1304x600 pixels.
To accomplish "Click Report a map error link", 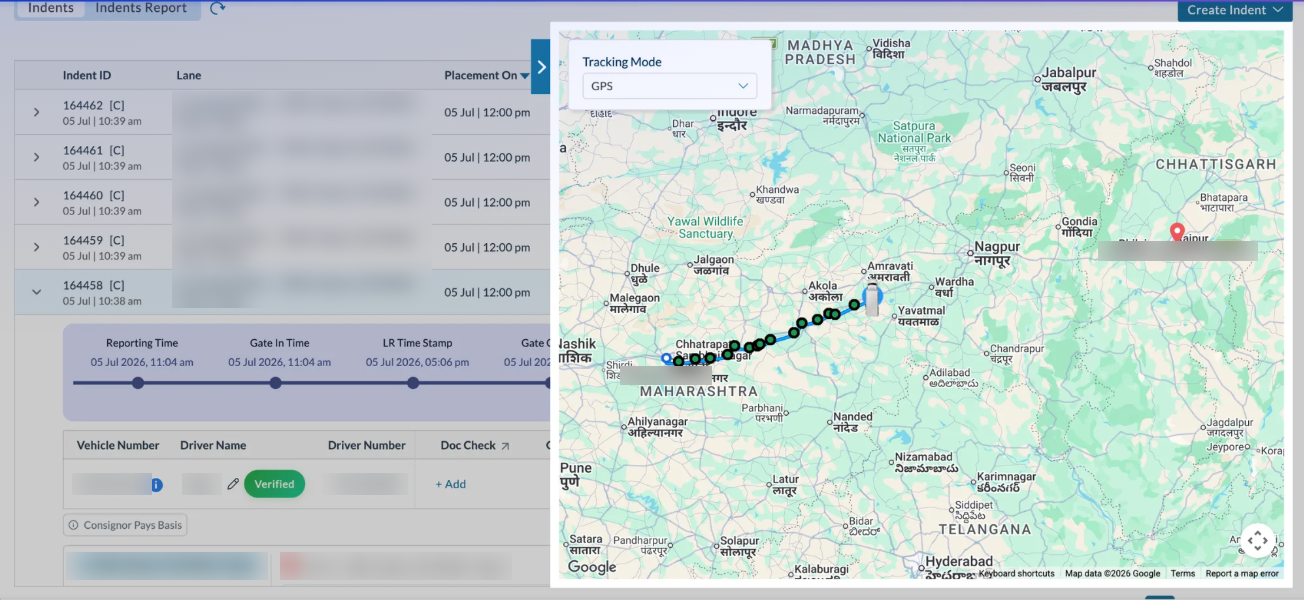I will (x=1242, y=574).
